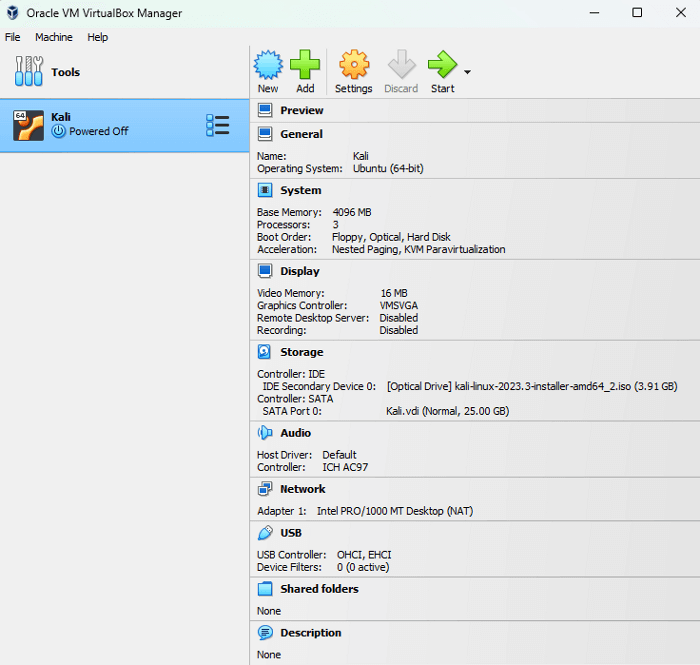Click the kali-linux installer ISO optical drive entry

532,386
